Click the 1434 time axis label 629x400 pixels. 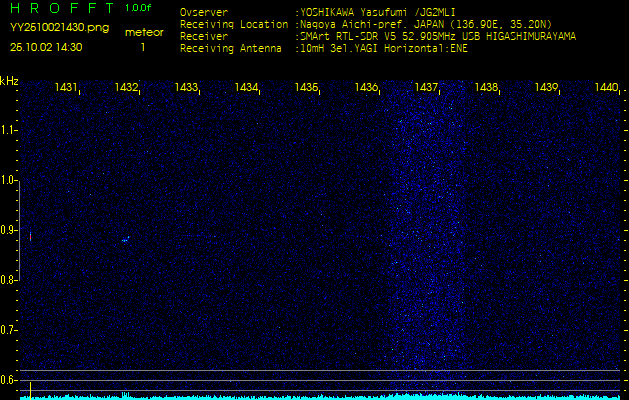click(246, 87)
